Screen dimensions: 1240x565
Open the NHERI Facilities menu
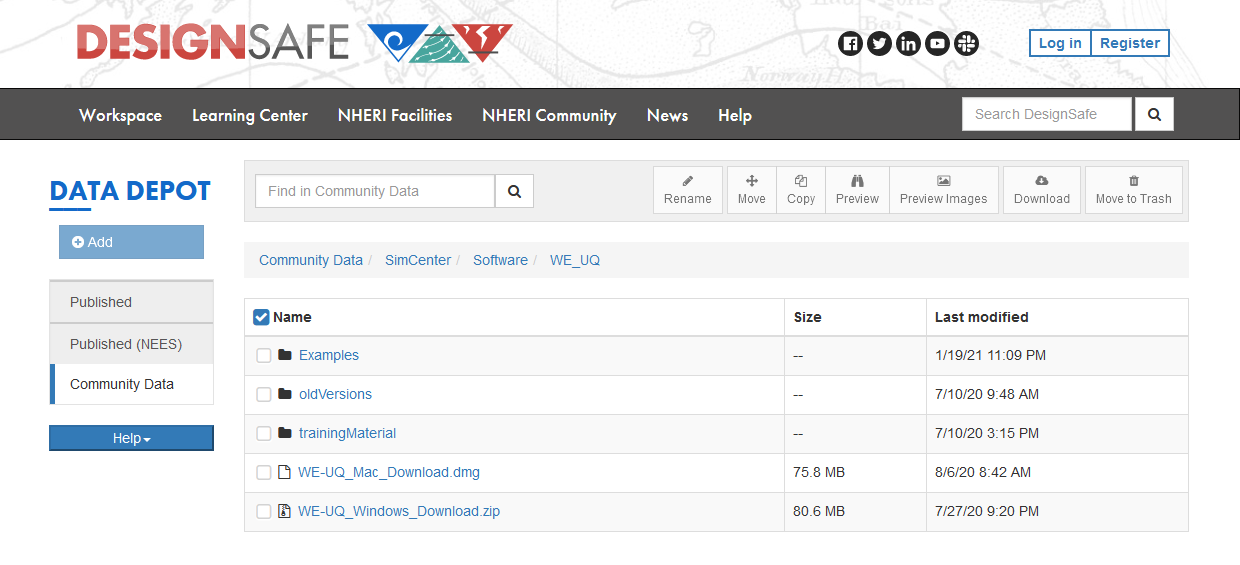[395, 115]
